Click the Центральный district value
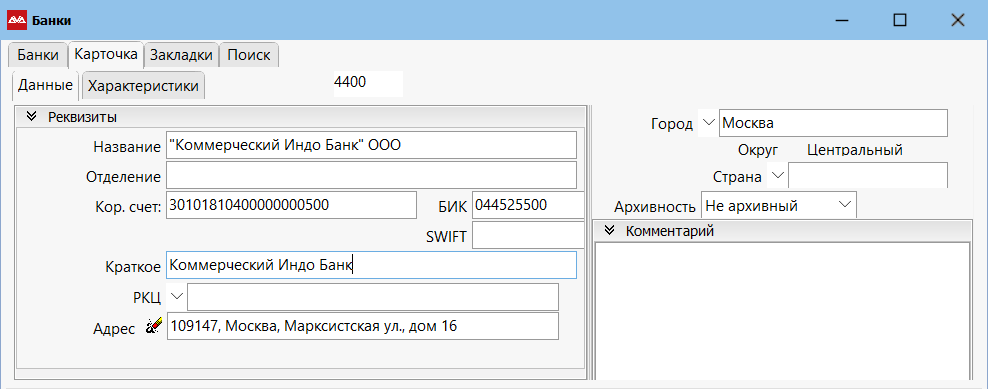 855,150
